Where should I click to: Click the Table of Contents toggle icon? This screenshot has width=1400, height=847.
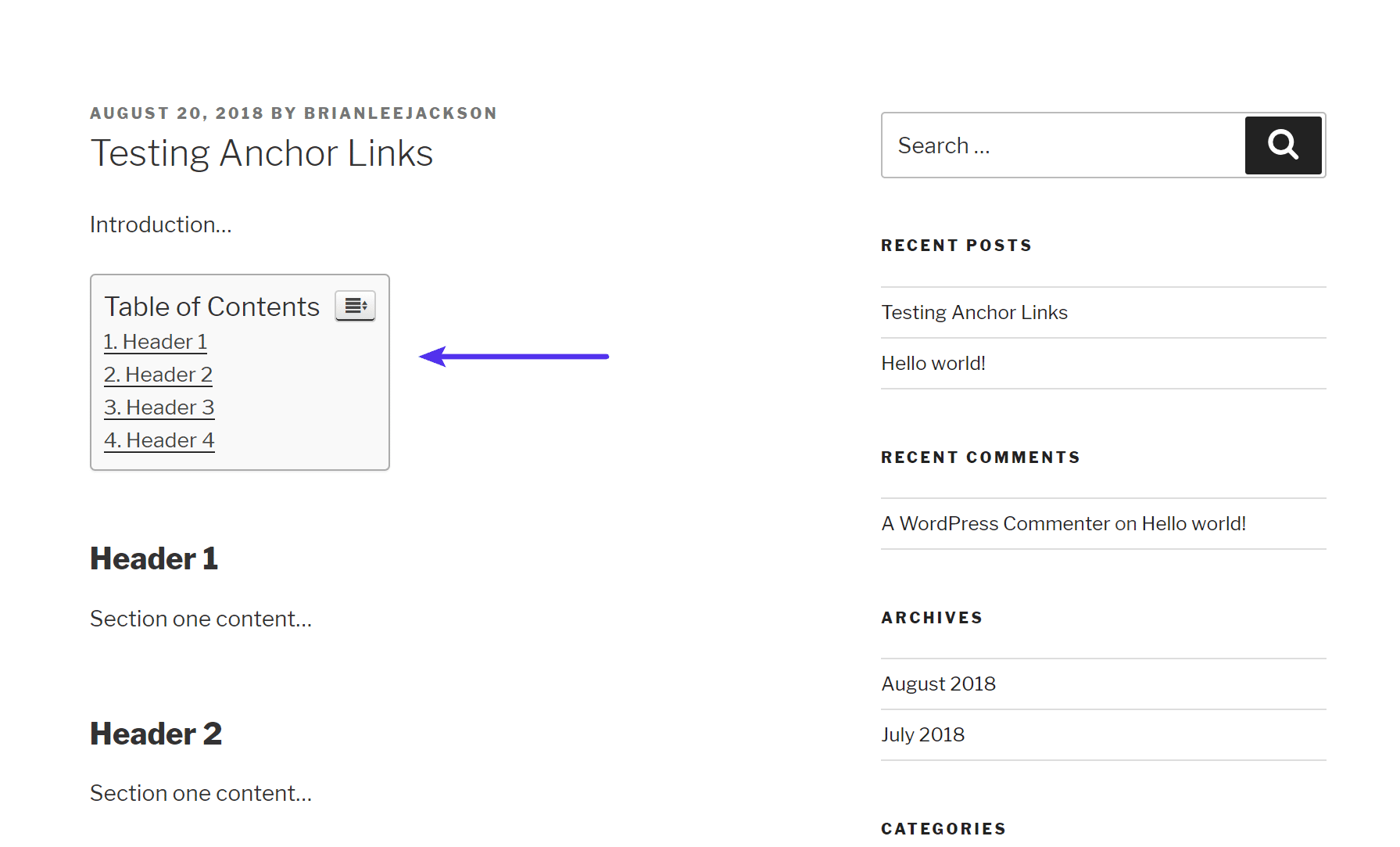point(355,306)
